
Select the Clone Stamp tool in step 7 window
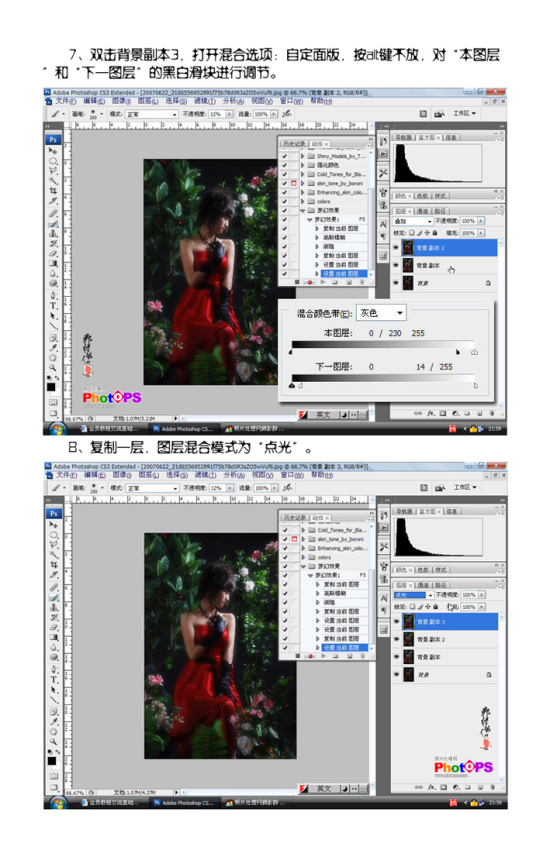(x=53, y=233)
